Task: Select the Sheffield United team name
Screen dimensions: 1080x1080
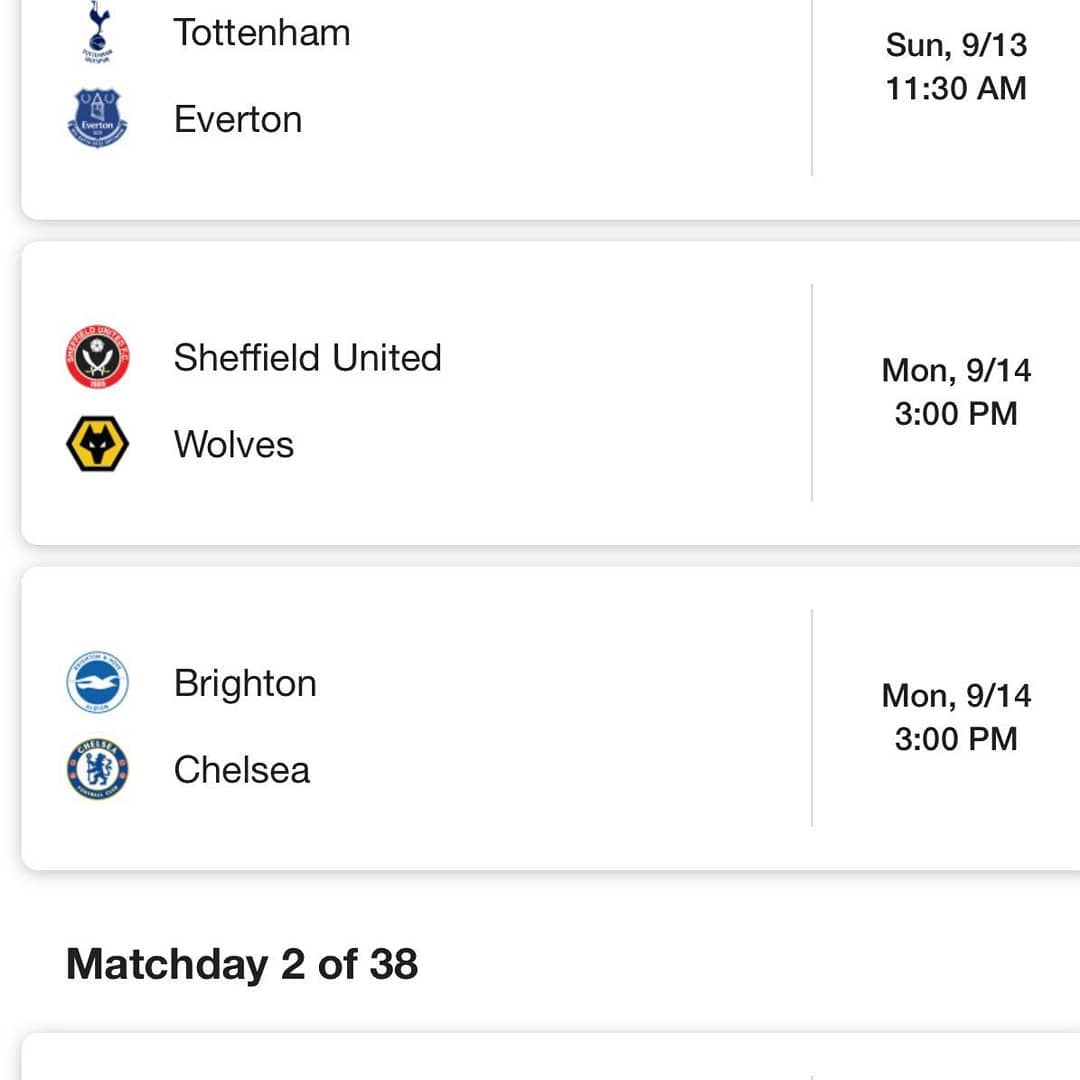Action: click(x=307, y=357)
